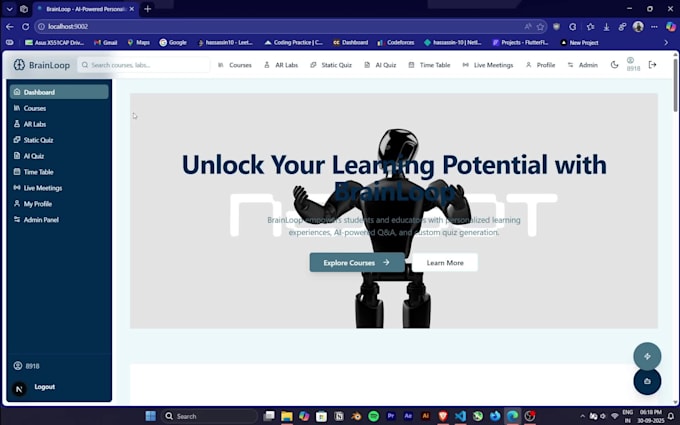
Task: Open Admin in the top navigation
Action: pos(582,65)
